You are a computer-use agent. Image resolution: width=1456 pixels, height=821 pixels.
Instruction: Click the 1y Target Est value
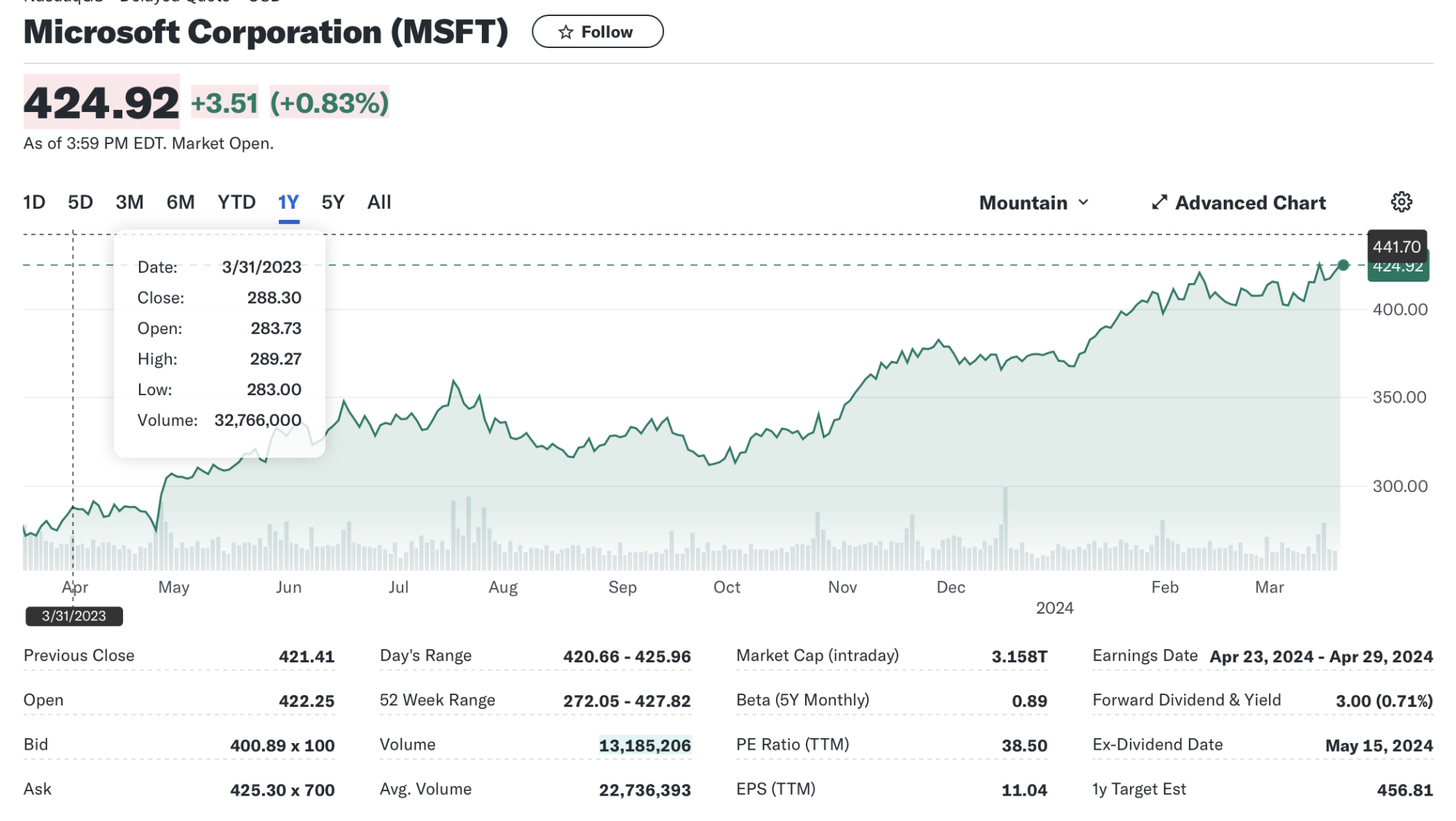coord(1404,790)
